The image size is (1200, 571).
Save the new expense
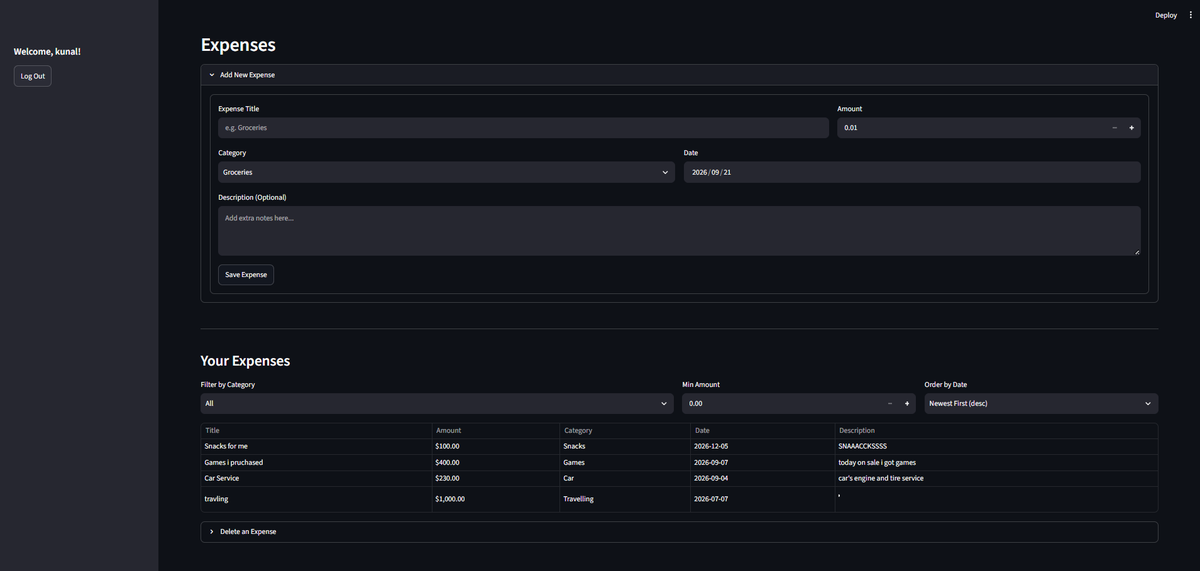246,274
